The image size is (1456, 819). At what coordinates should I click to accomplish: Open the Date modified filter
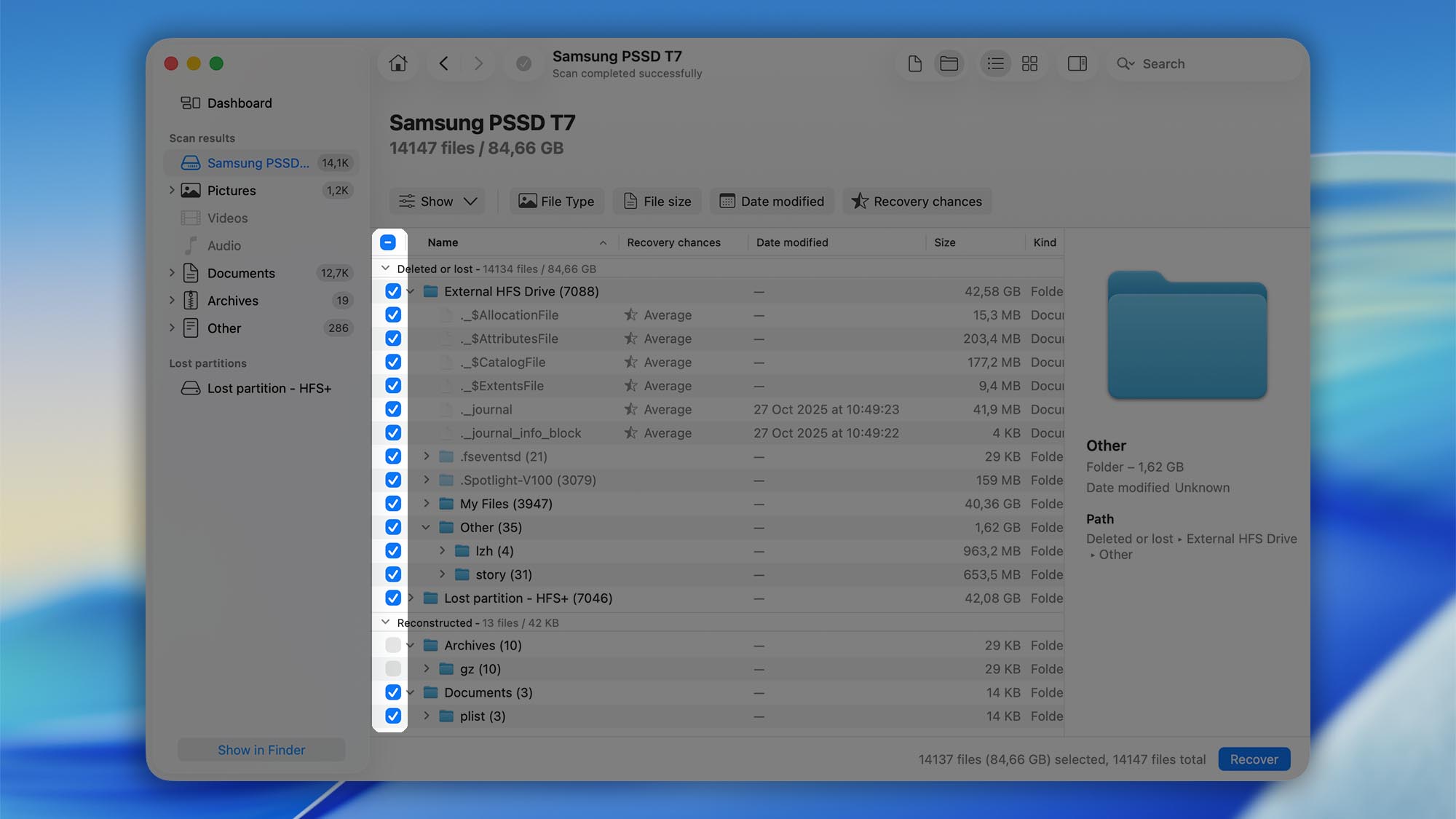[772, 201]
